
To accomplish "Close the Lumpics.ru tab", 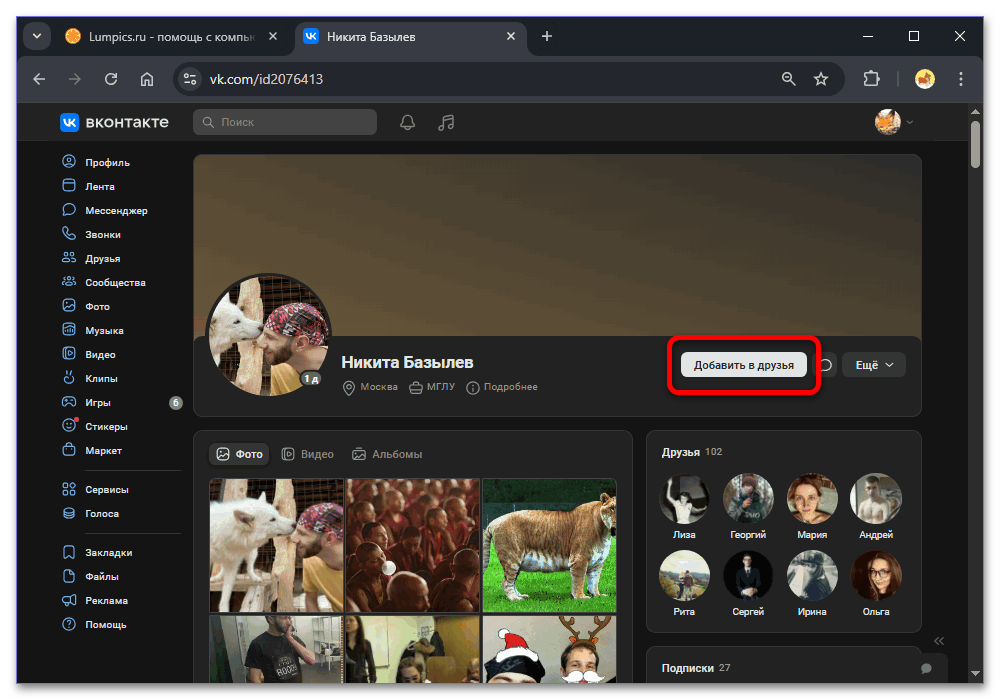I will point(273,36).
